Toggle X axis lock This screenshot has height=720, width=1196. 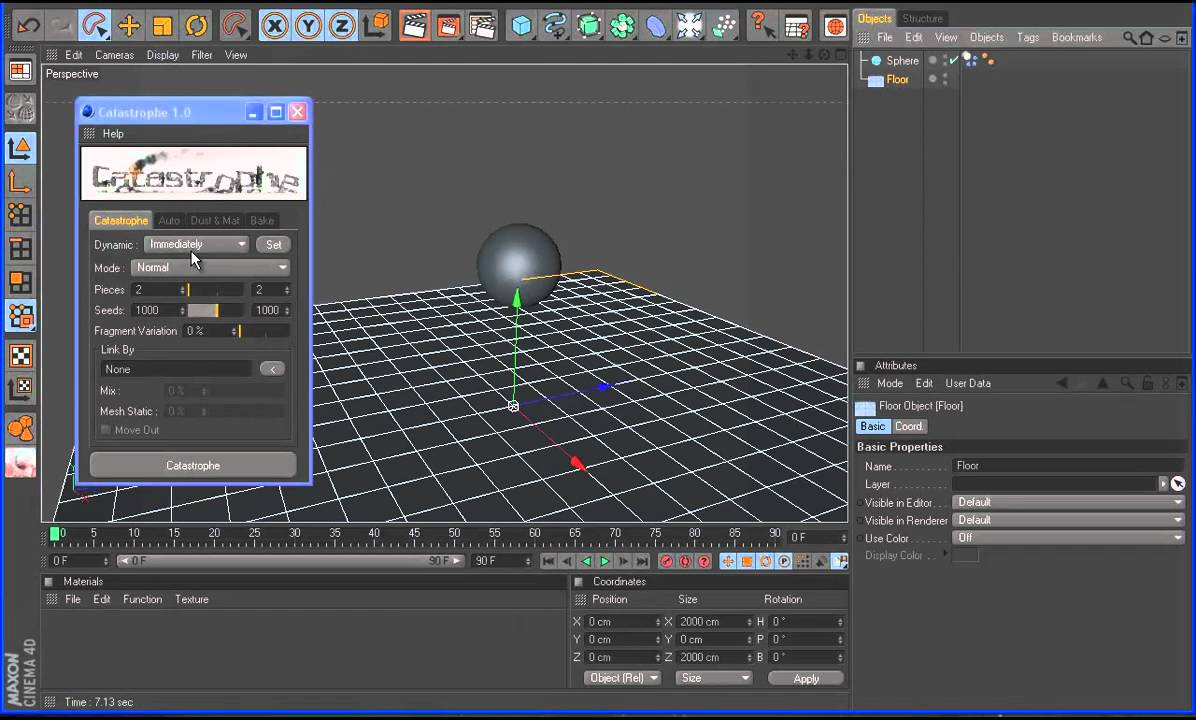274,27
